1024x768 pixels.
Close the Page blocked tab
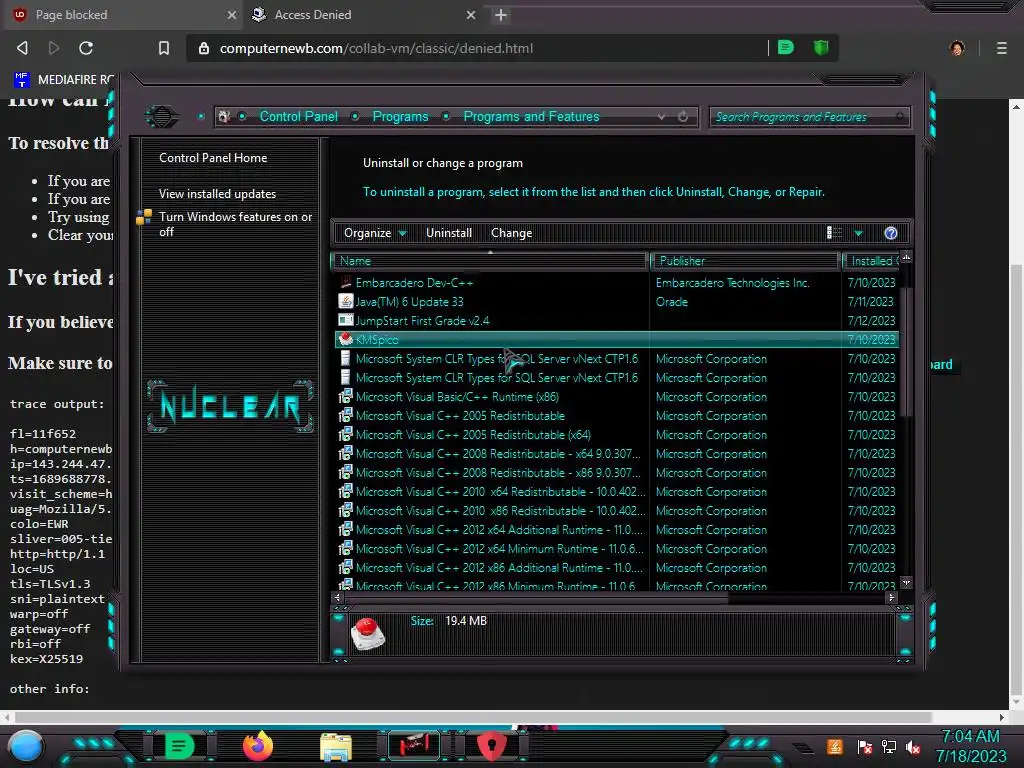tap(231, 15)
